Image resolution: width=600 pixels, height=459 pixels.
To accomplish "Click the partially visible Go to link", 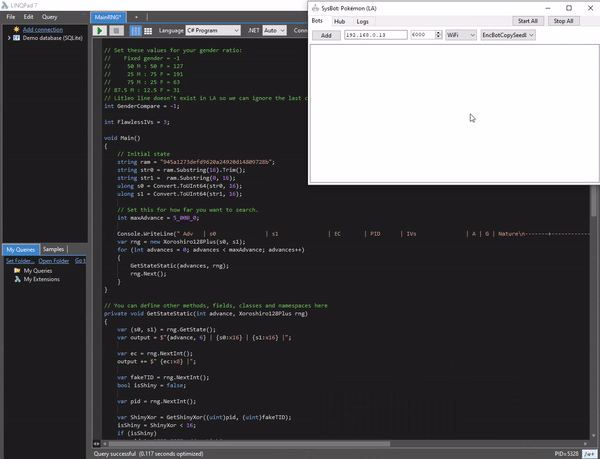I will click(x=80, y=261).
